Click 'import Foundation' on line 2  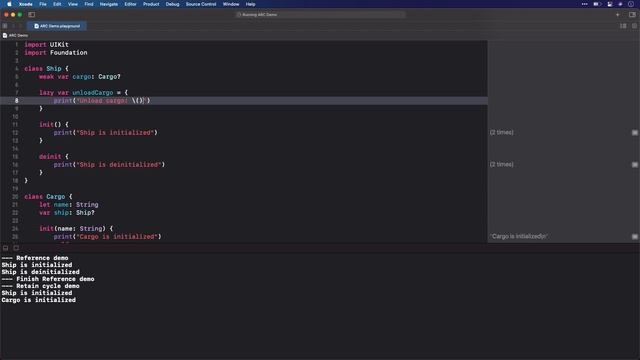(56, 53)
